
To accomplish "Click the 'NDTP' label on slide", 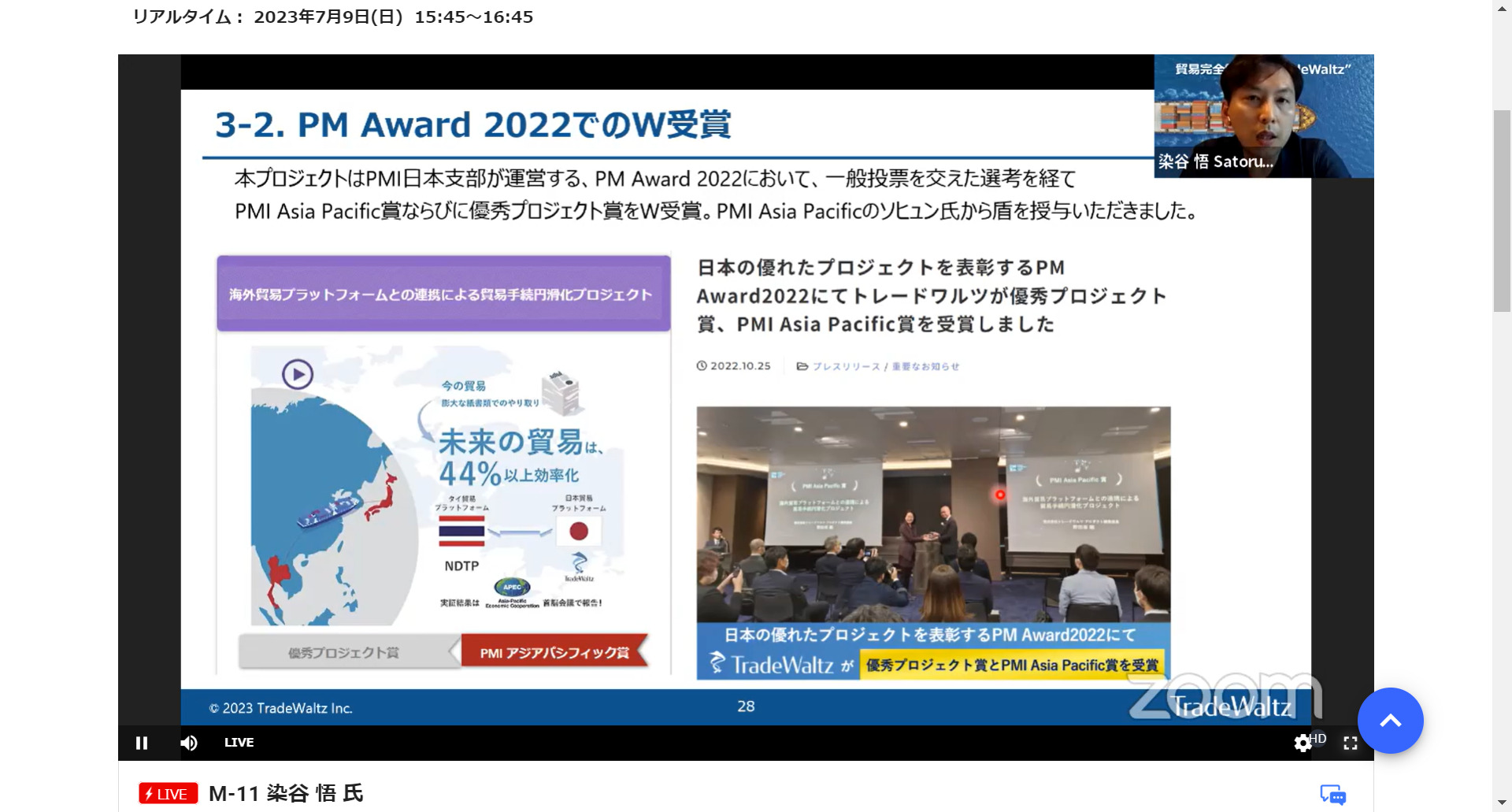I will (x=461, y=565).
